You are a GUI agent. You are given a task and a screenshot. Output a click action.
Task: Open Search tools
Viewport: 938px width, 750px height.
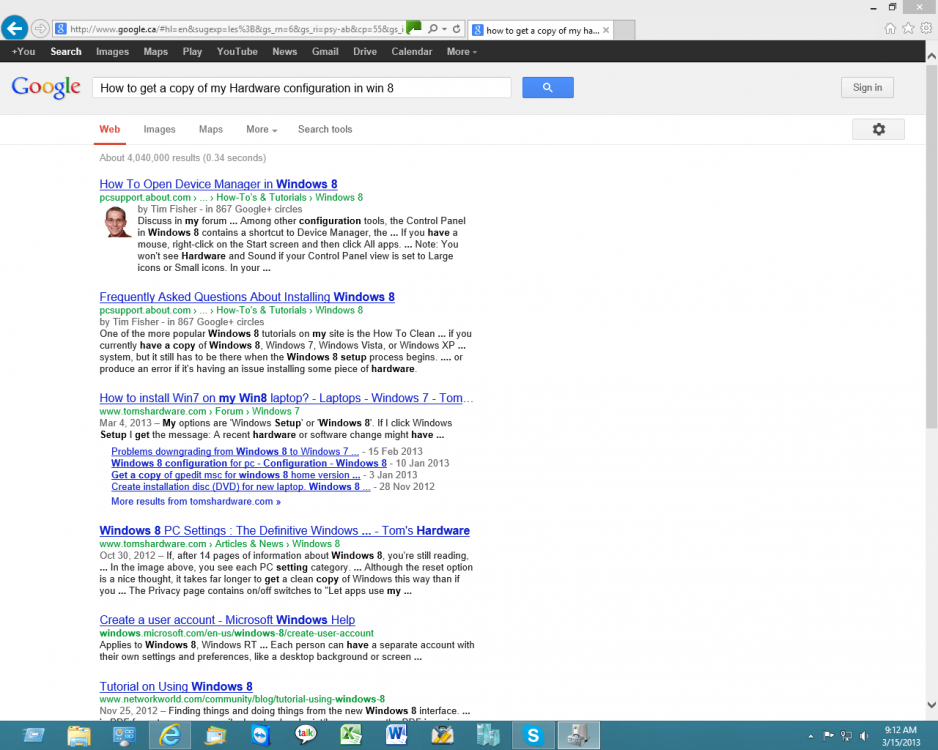click(325, 129)
